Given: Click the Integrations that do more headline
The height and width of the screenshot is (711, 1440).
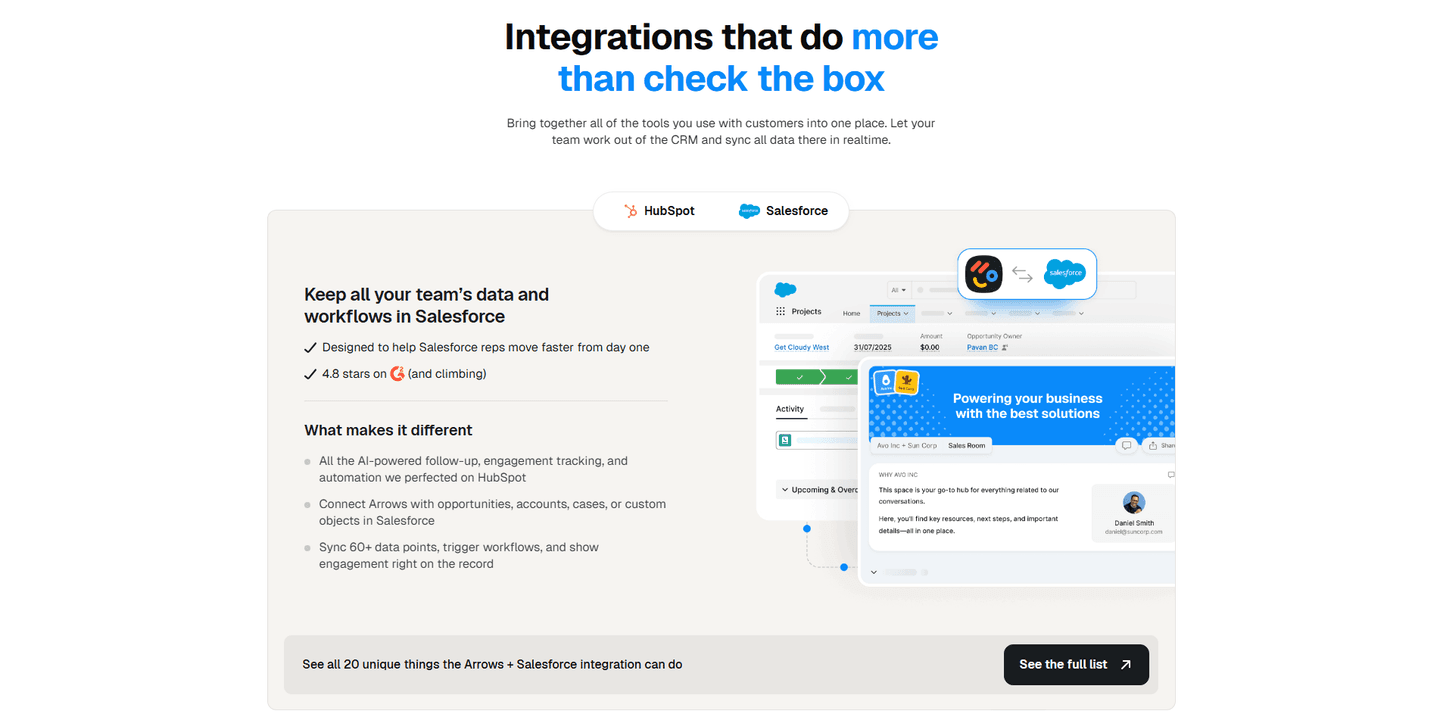Looking at the screenshot, I should [x=721, y=57].
